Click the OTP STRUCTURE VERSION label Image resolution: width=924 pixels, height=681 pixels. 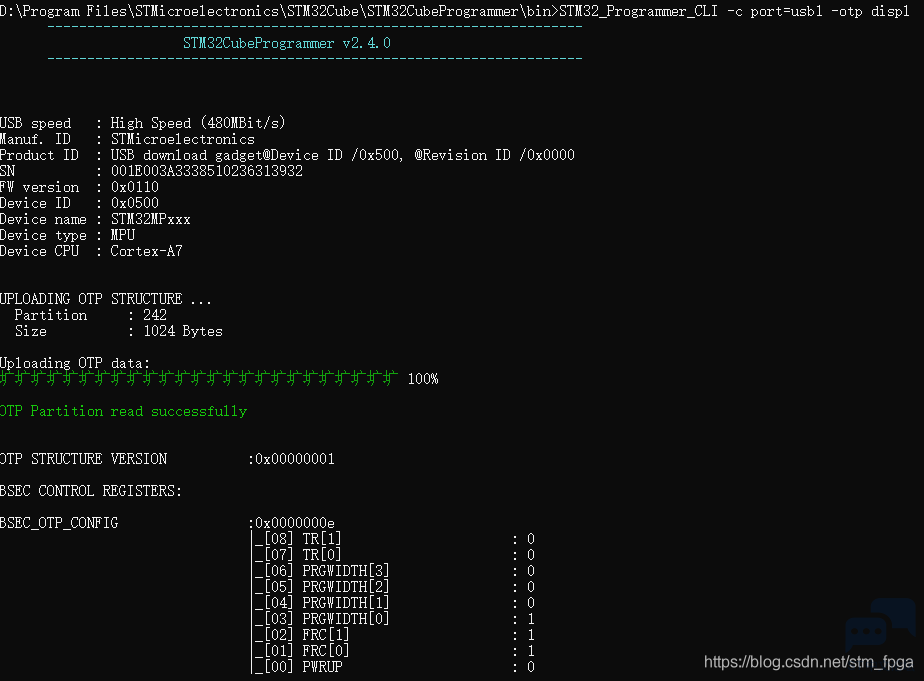pos(84,459)
